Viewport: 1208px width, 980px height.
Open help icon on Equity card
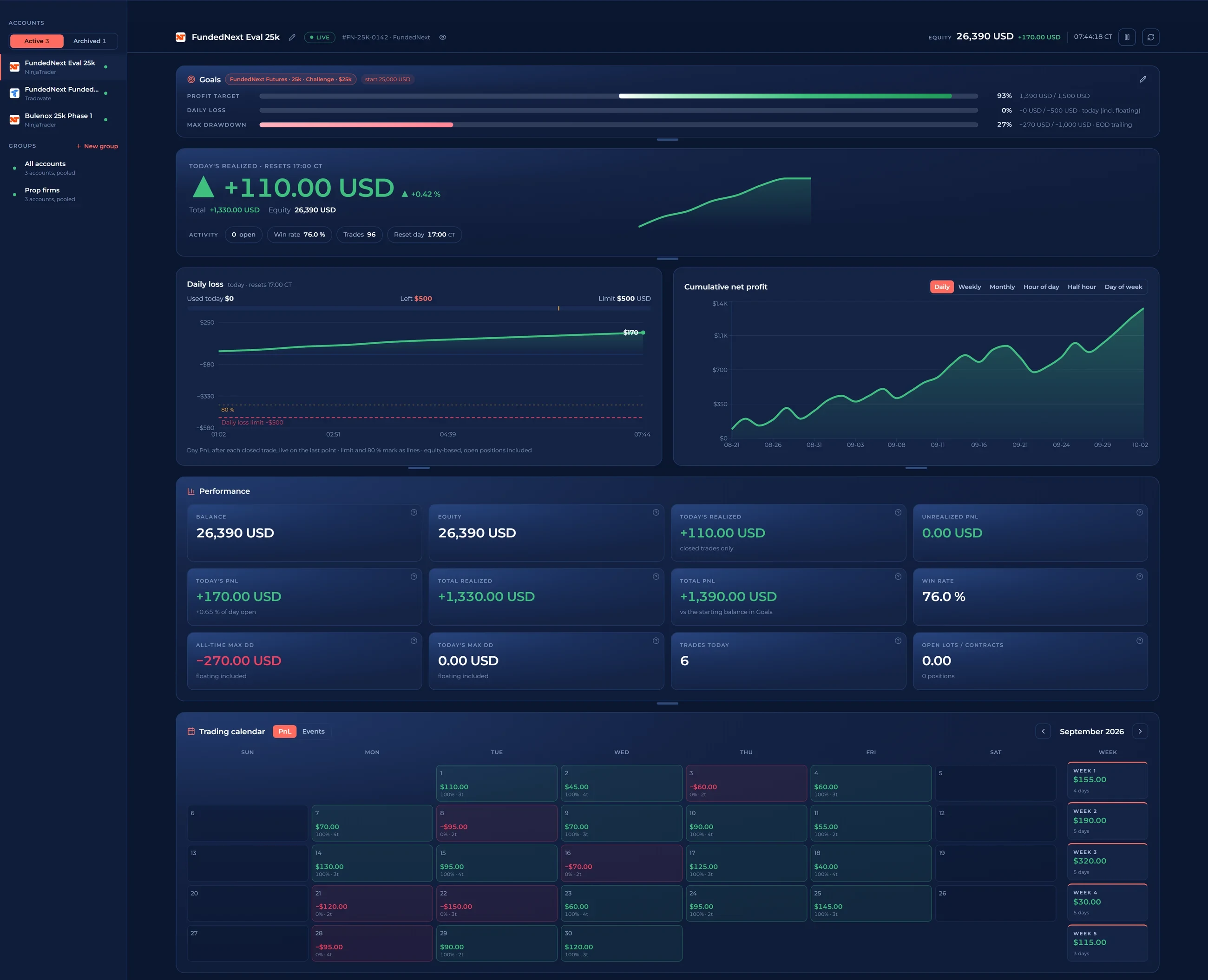point(656,513)
